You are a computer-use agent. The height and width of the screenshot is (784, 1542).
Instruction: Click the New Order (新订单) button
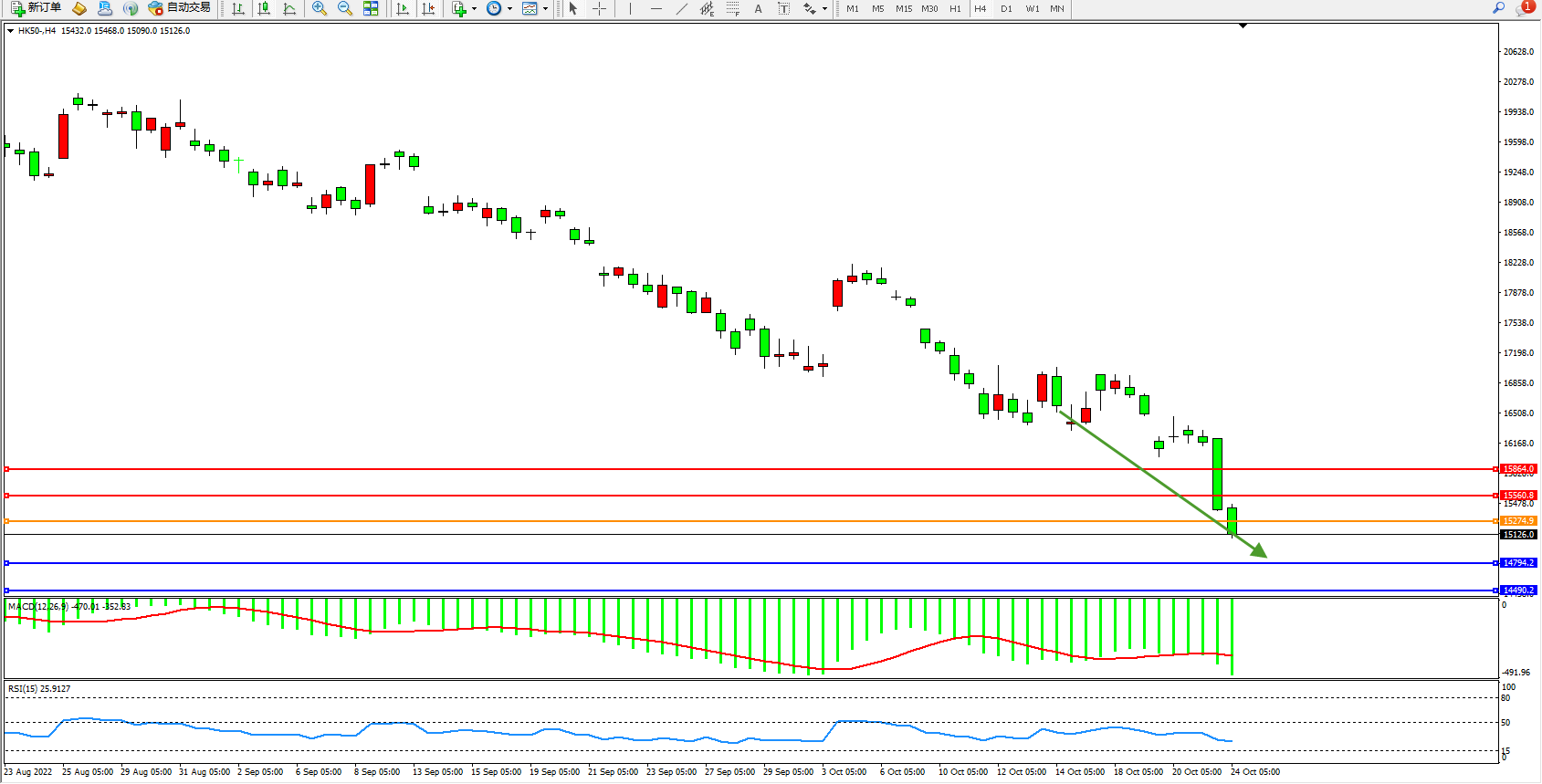tap(37, 8)
